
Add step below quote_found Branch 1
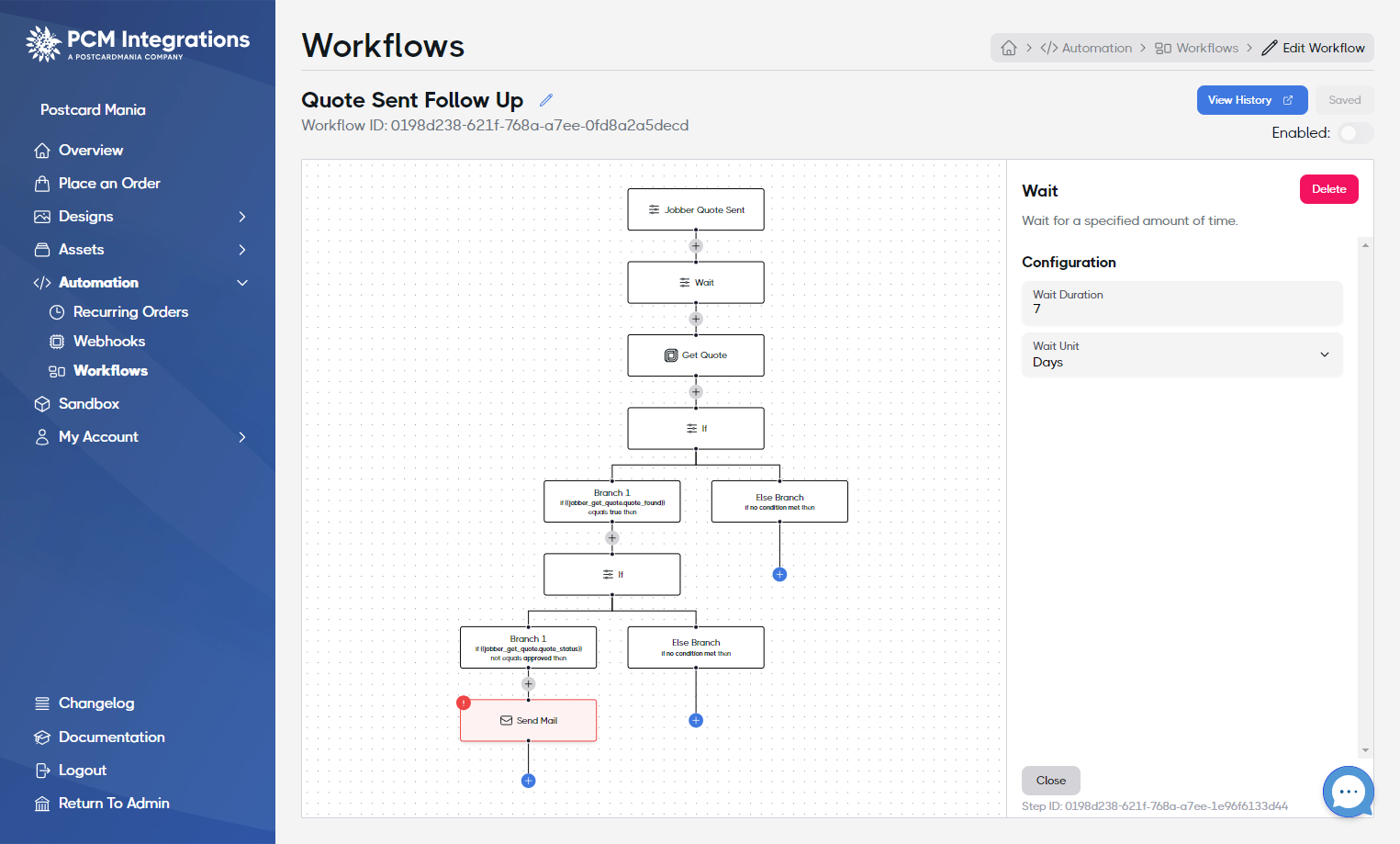612,538
